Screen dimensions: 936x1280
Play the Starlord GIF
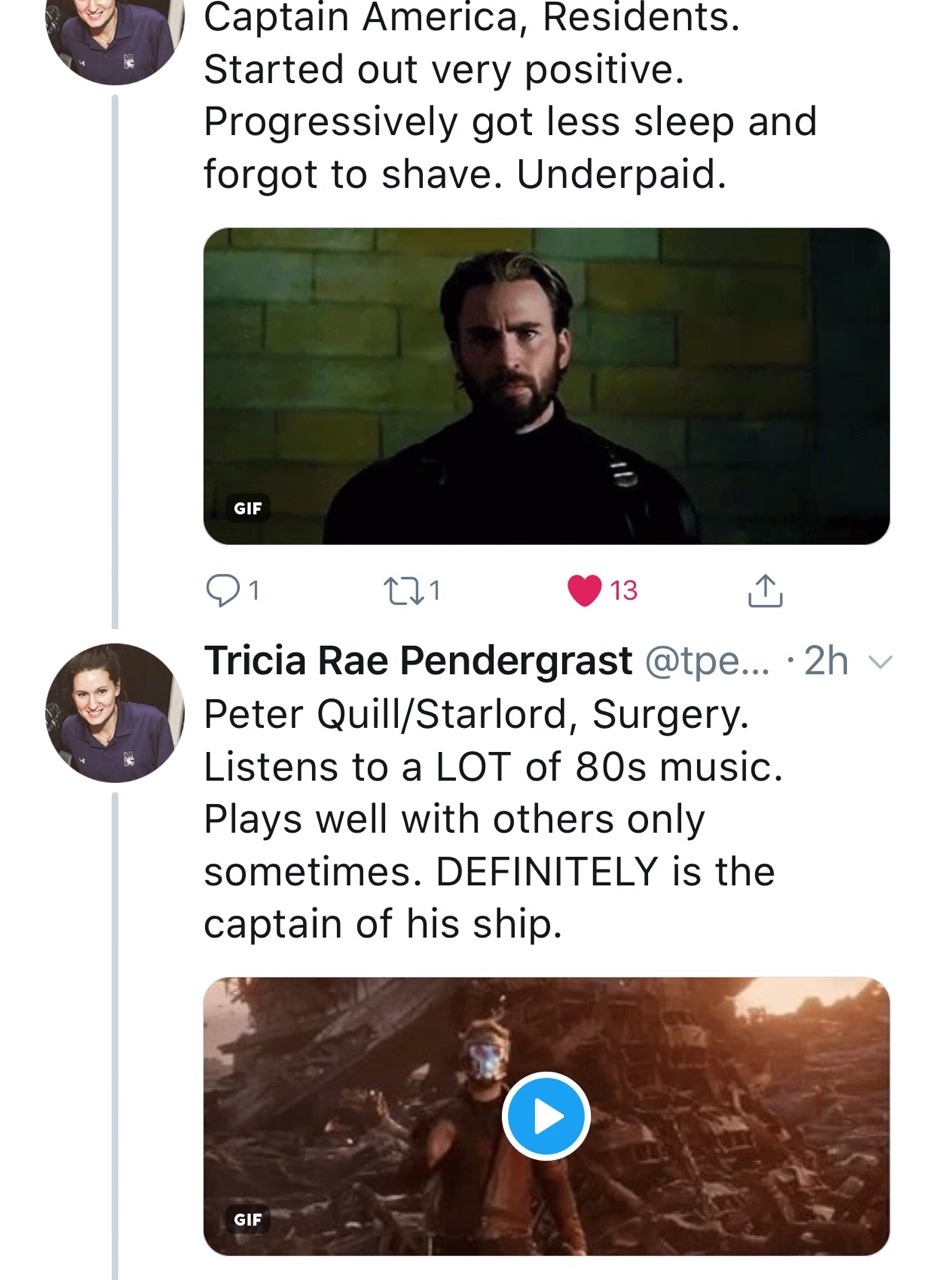tap(546, 1116)
